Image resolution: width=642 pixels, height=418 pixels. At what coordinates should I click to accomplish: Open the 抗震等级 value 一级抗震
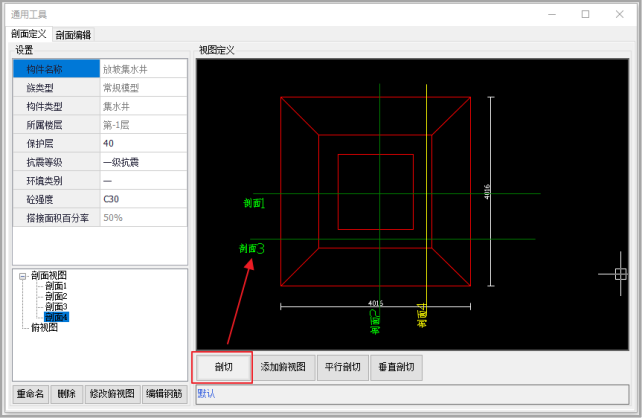[143, 162]
